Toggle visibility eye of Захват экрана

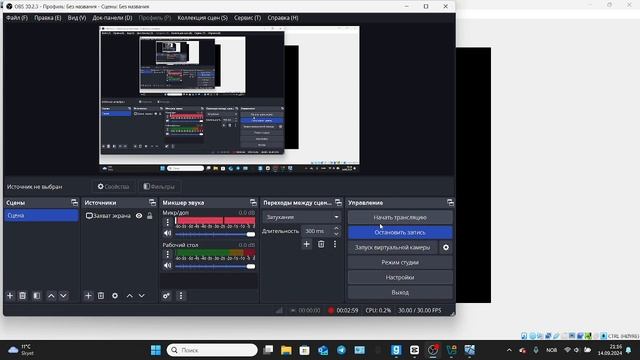pyautogui.click(x=139, y=216)
